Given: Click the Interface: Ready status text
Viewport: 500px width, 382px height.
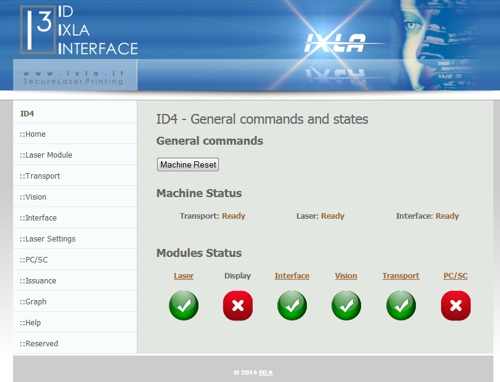Looking at the screenshot, I should click(x=427, y=216).
